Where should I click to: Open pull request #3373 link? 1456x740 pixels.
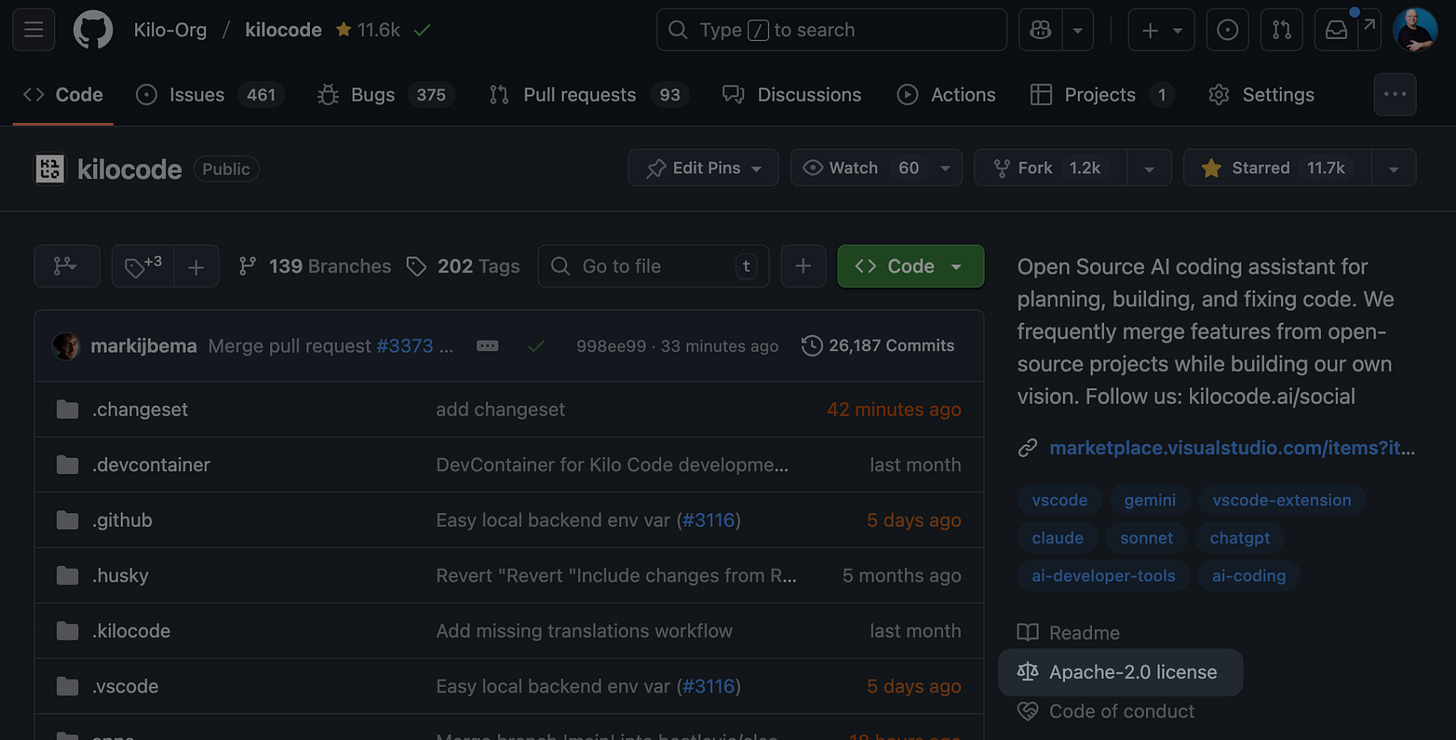(405, 346)
